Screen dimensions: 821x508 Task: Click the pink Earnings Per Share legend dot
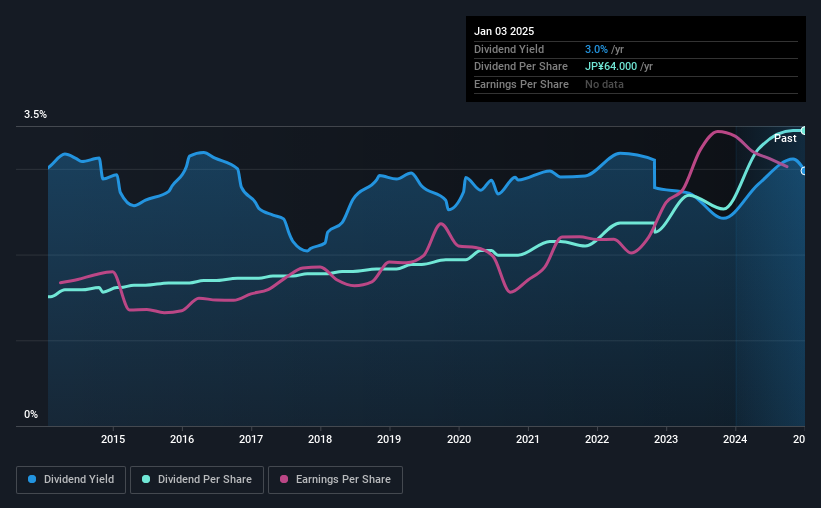284,479
